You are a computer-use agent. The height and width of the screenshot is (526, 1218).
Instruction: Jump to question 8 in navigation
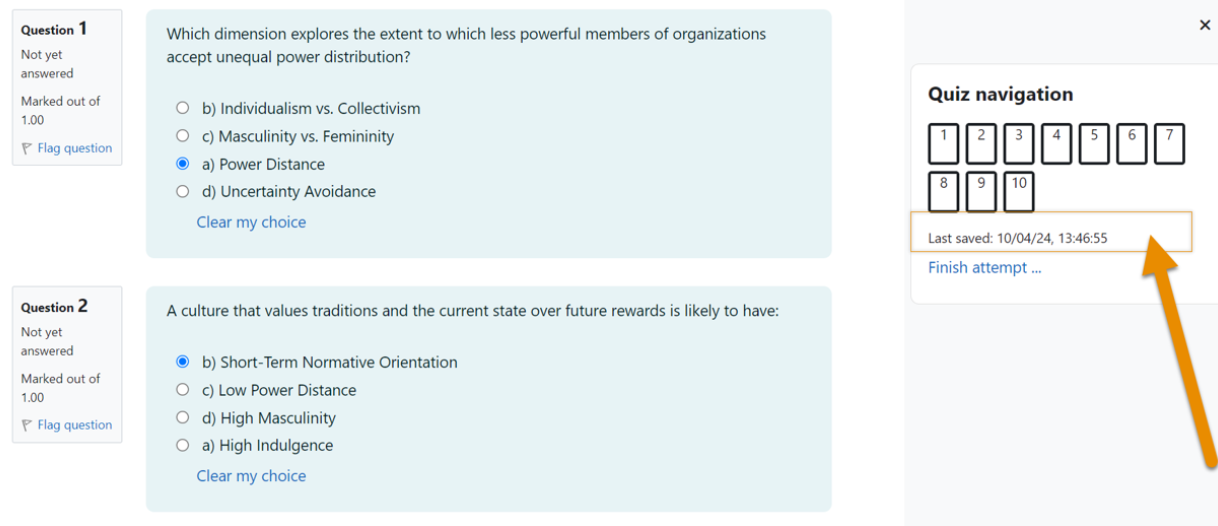[x=943, y=192]
